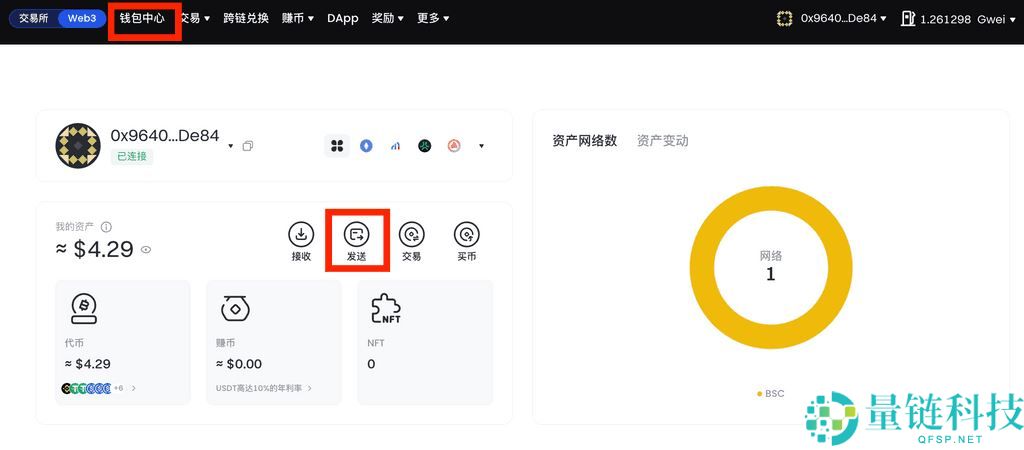Click the ≈ $4.29 total assets value

point(97,249)
